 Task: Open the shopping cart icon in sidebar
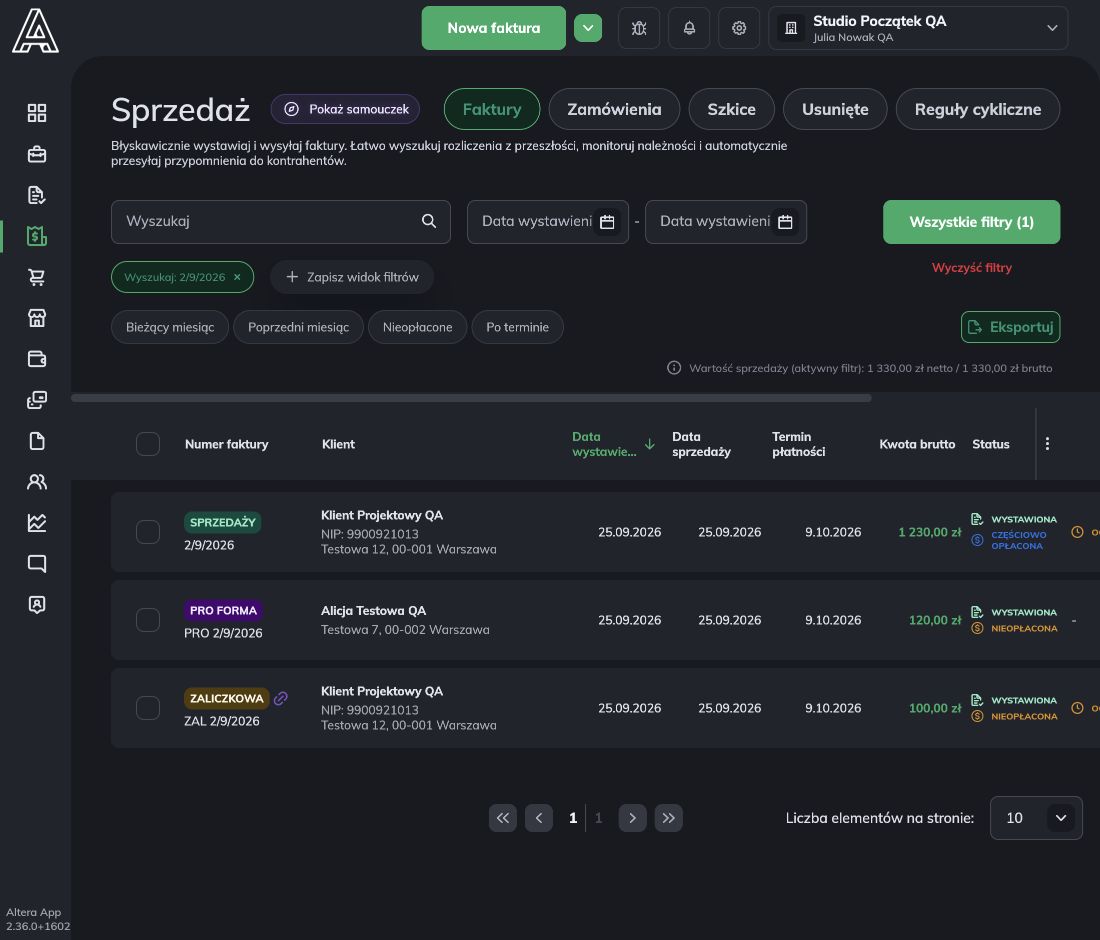(x=36, y=277)
